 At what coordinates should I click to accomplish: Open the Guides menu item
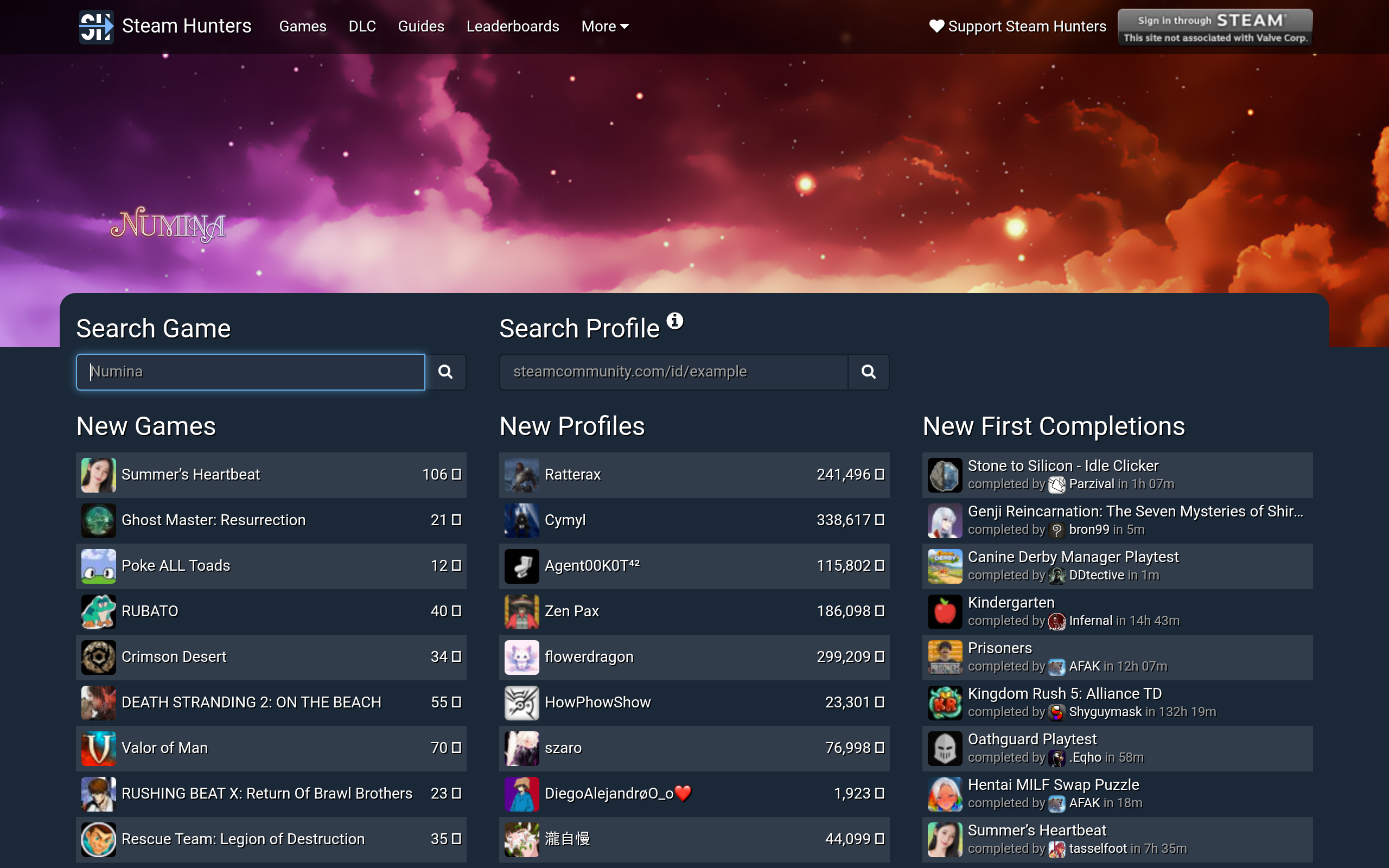pos(421,27)
